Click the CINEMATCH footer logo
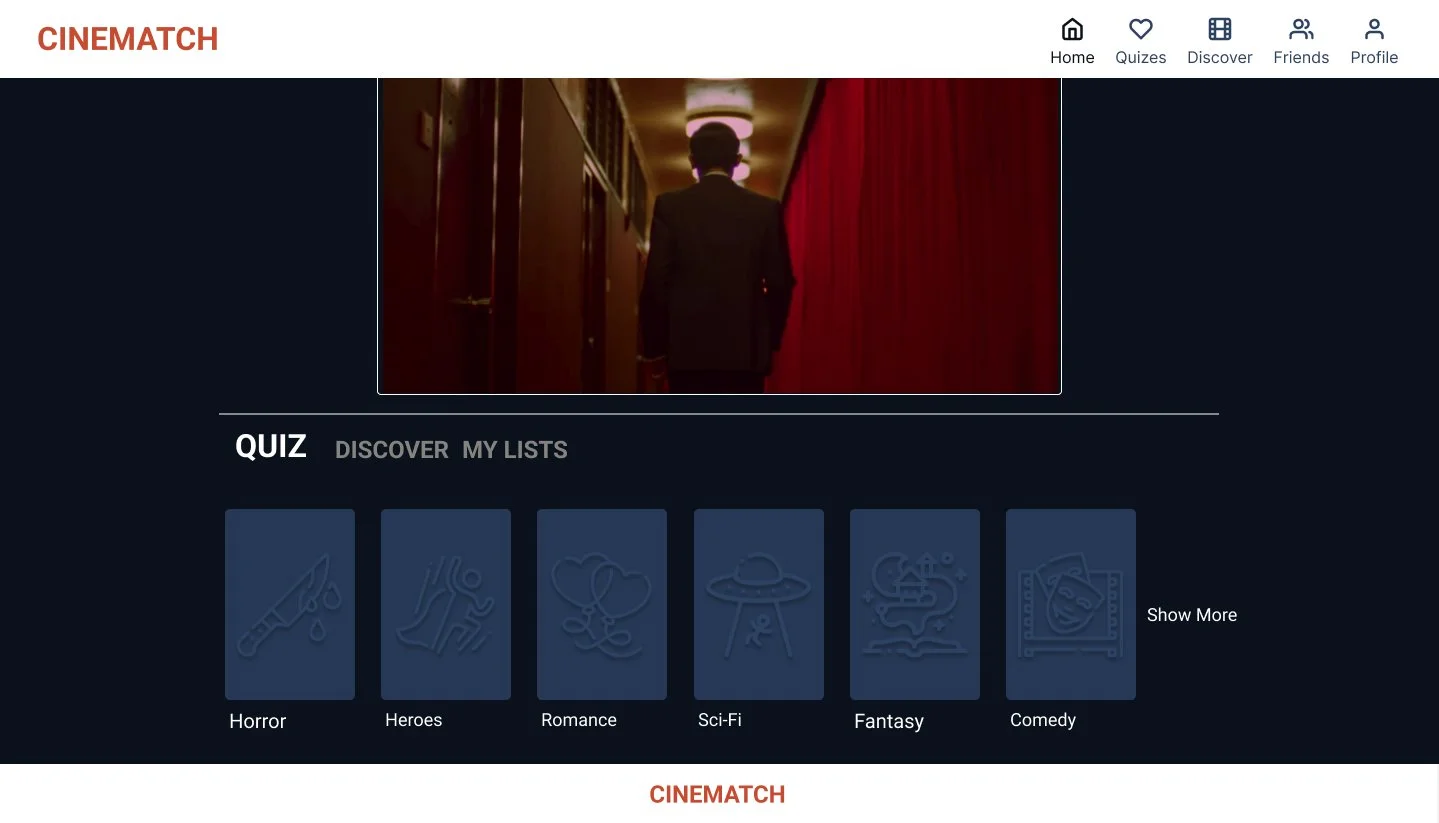The height and width of the screenshot is (823, 1439). click(717, 795)
